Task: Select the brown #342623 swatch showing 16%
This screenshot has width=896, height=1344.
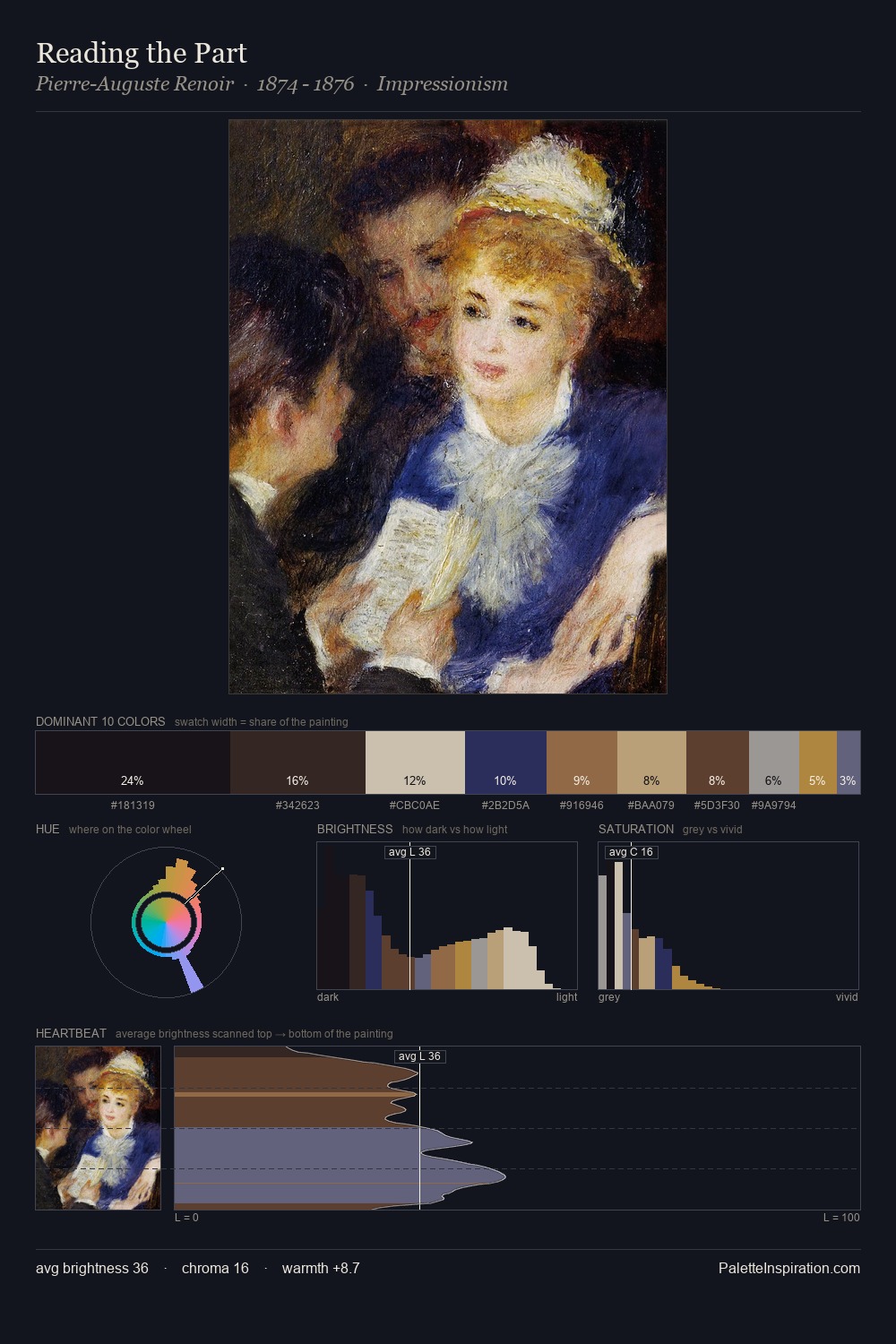Action: [297, 762]
